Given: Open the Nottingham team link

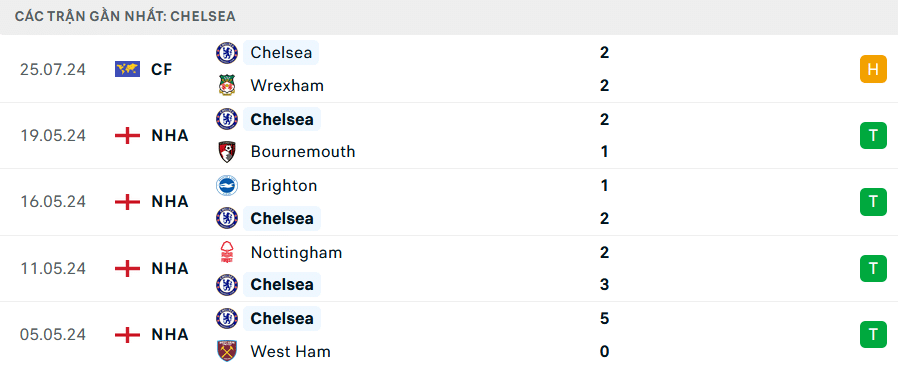Looking at the screenshot, I should tap(296, 252).
